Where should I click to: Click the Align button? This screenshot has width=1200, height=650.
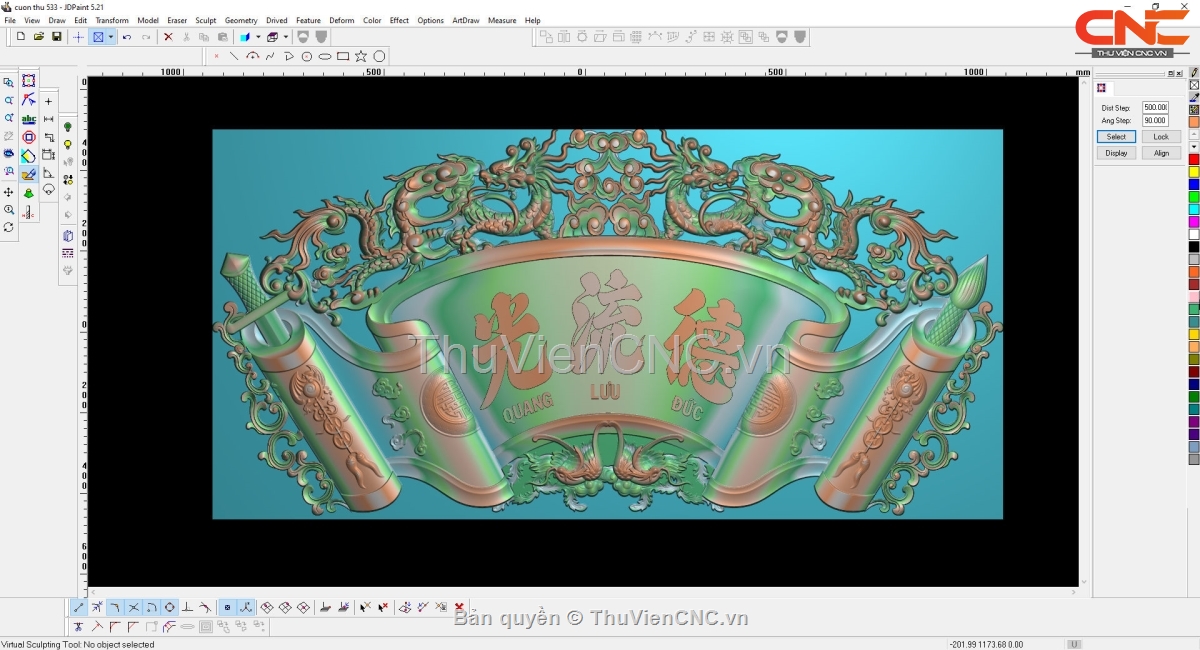point(1161,153)
